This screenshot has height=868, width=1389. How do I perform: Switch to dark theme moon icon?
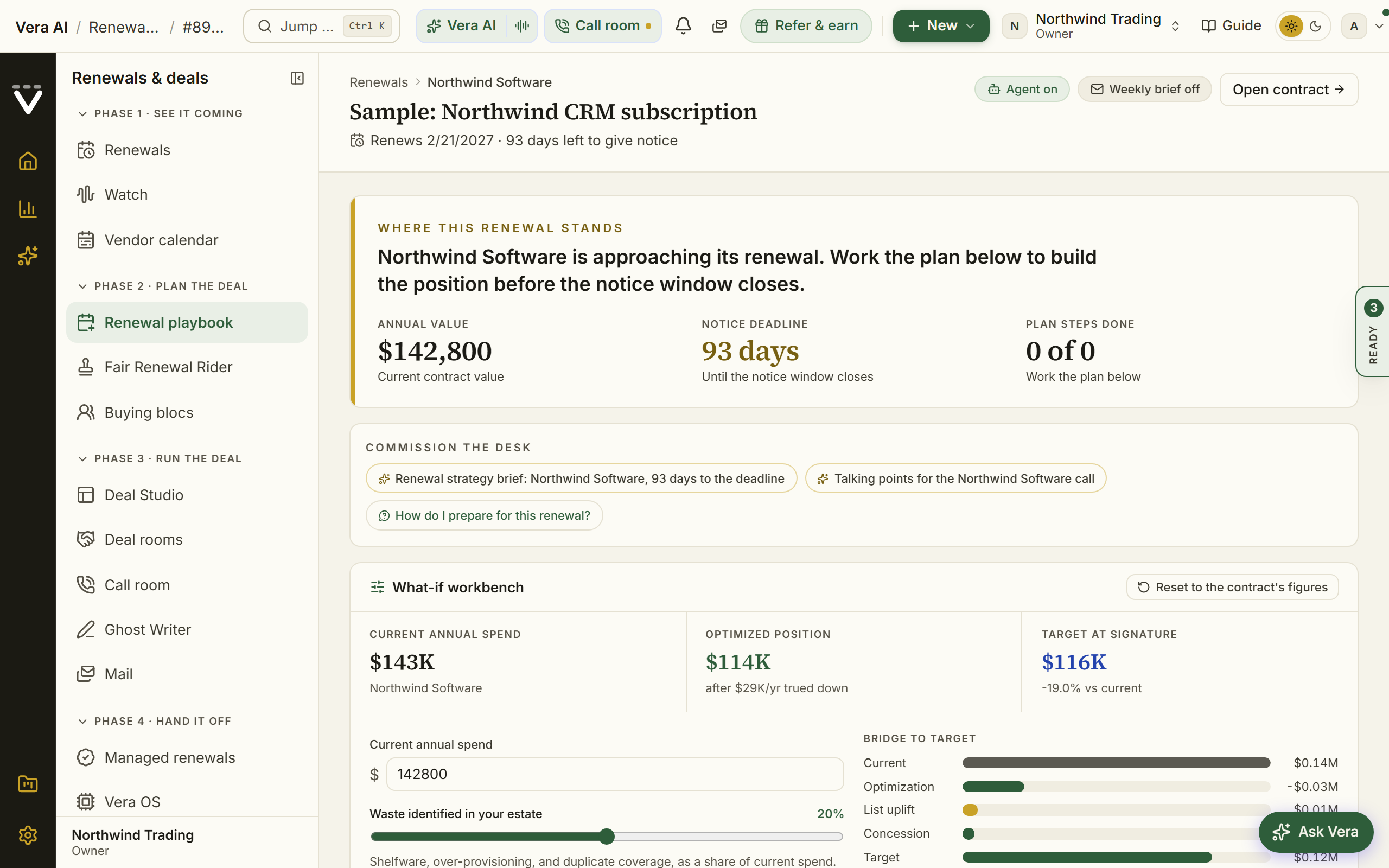[x=1316, y=26]
